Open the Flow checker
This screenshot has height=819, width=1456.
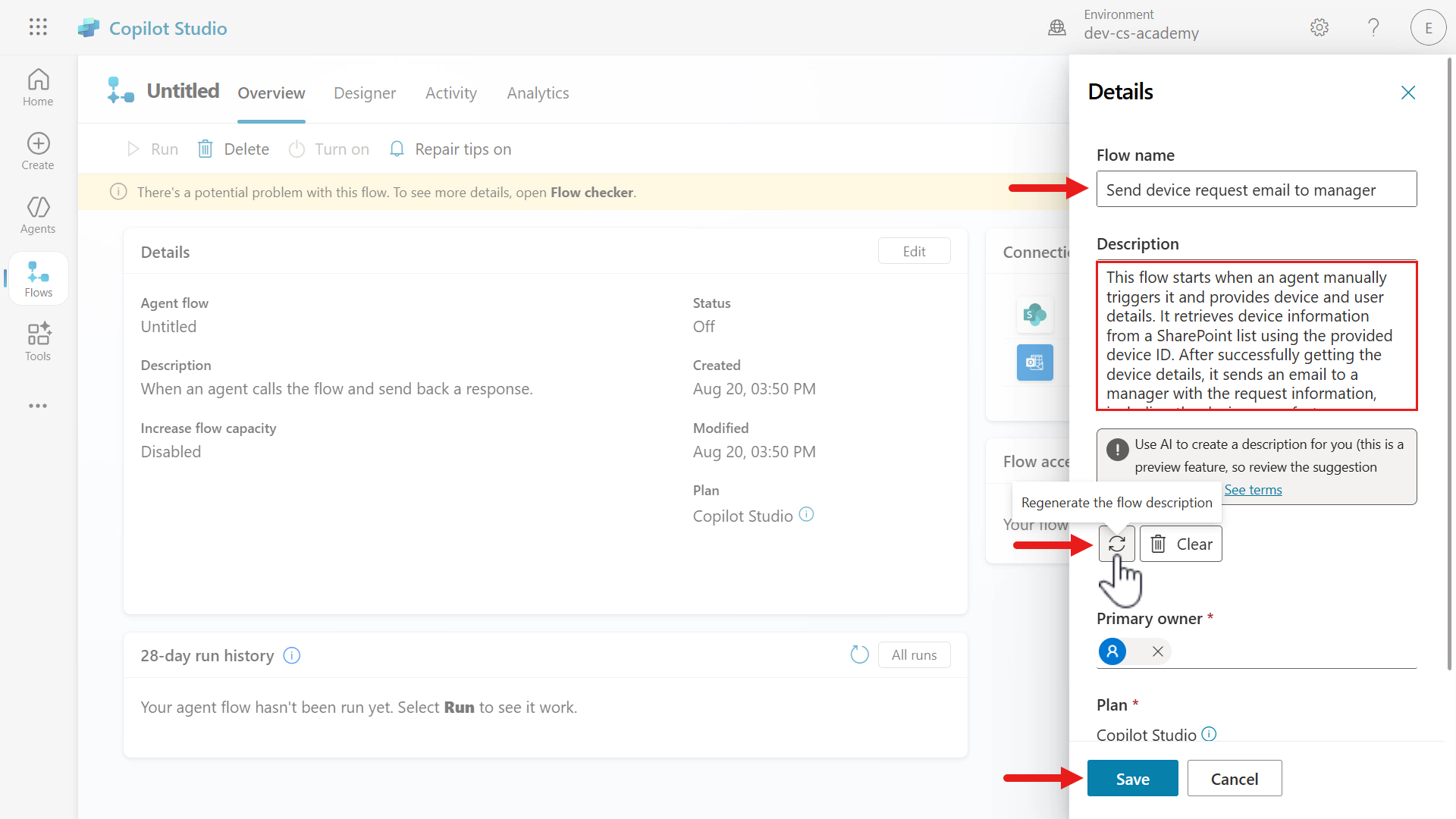pyautogui.click(x=591, y=192)
